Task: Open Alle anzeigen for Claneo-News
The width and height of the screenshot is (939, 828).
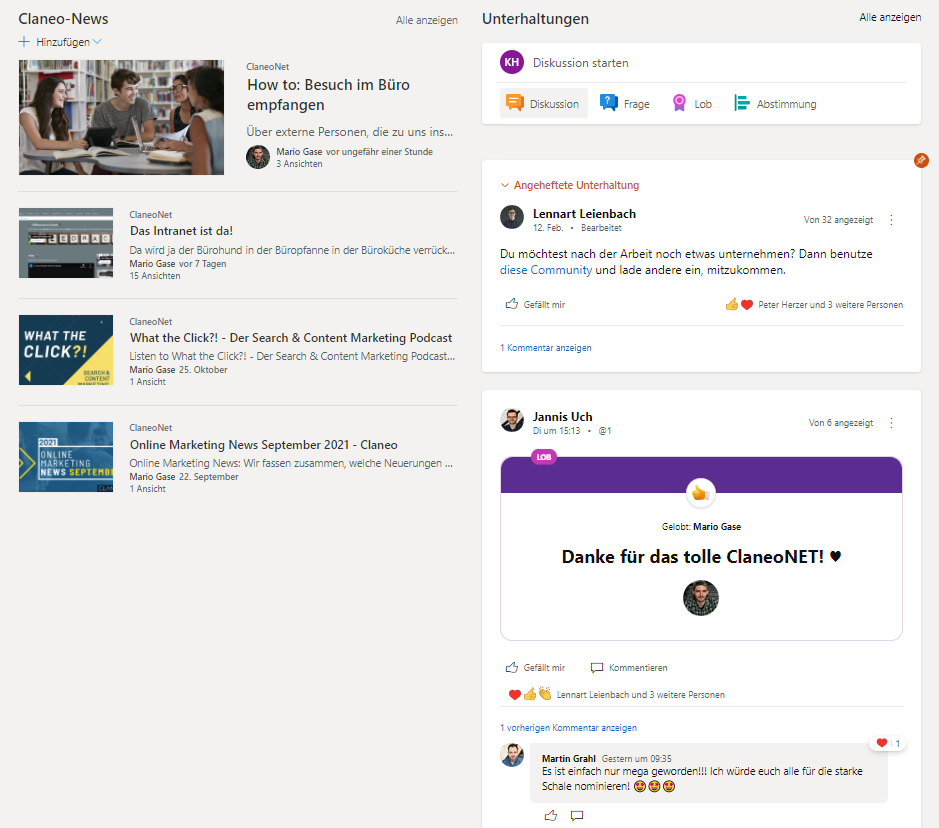Action: tap(426, 20)
